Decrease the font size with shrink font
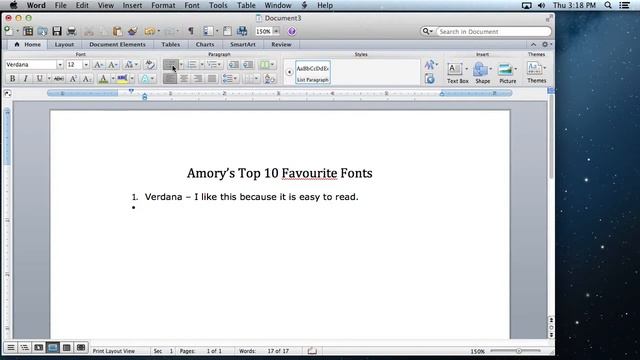Viewport: 640px width, 360px height. 113,64
